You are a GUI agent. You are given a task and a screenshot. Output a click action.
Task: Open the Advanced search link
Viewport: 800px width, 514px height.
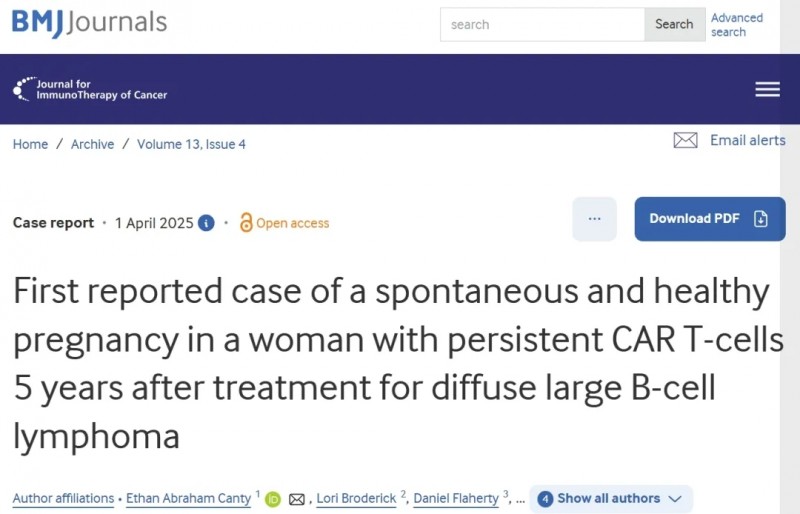737,25
